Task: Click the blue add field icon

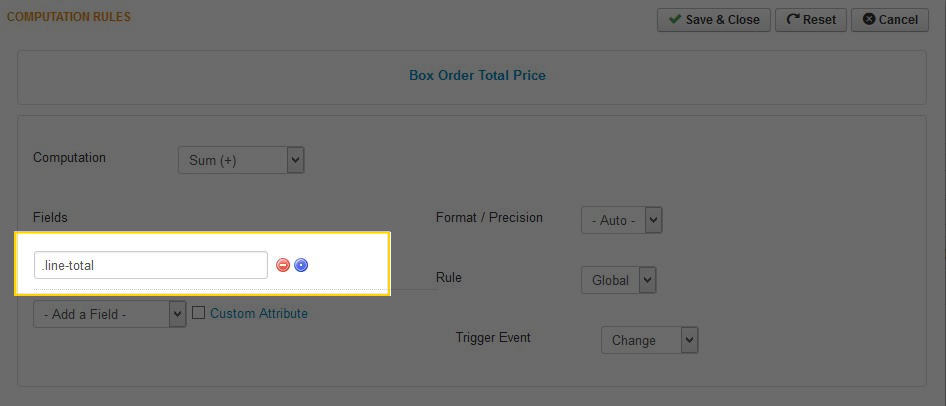Action: tap(301, 265)
